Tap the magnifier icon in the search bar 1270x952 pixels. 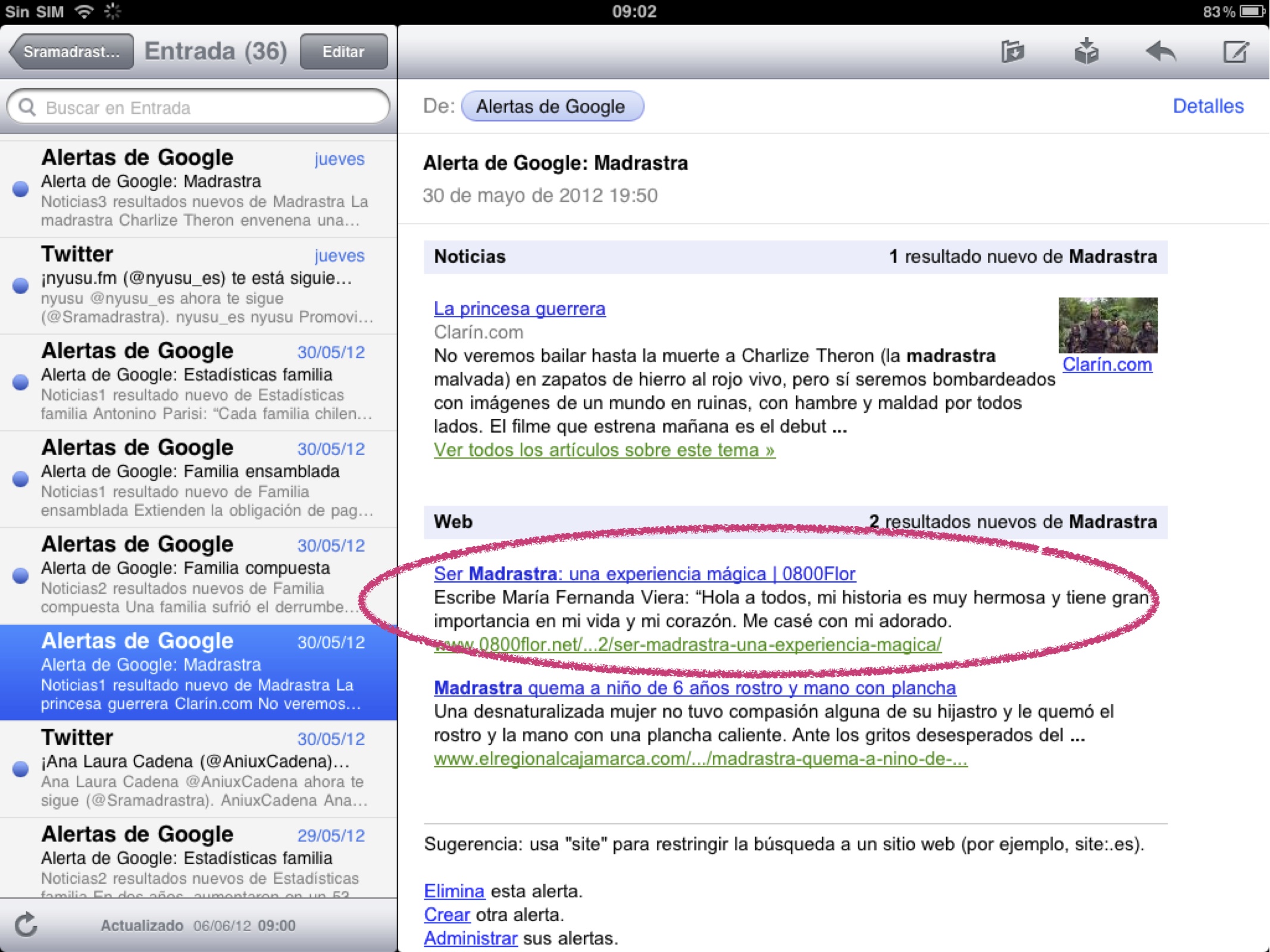(x=27, y=107)
